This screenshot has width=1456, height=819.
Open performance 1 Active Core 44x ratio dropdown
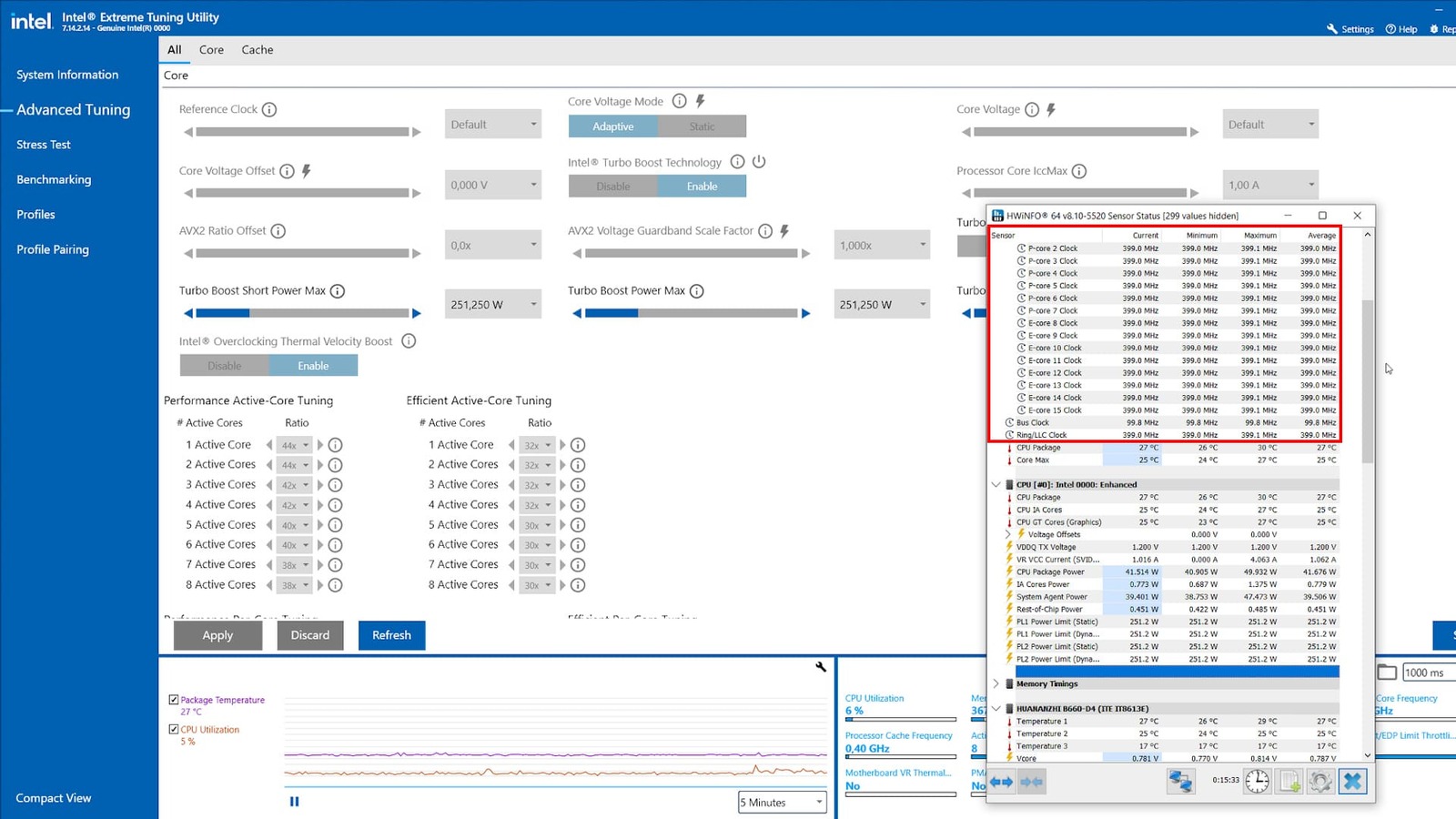tap(295, 445)
